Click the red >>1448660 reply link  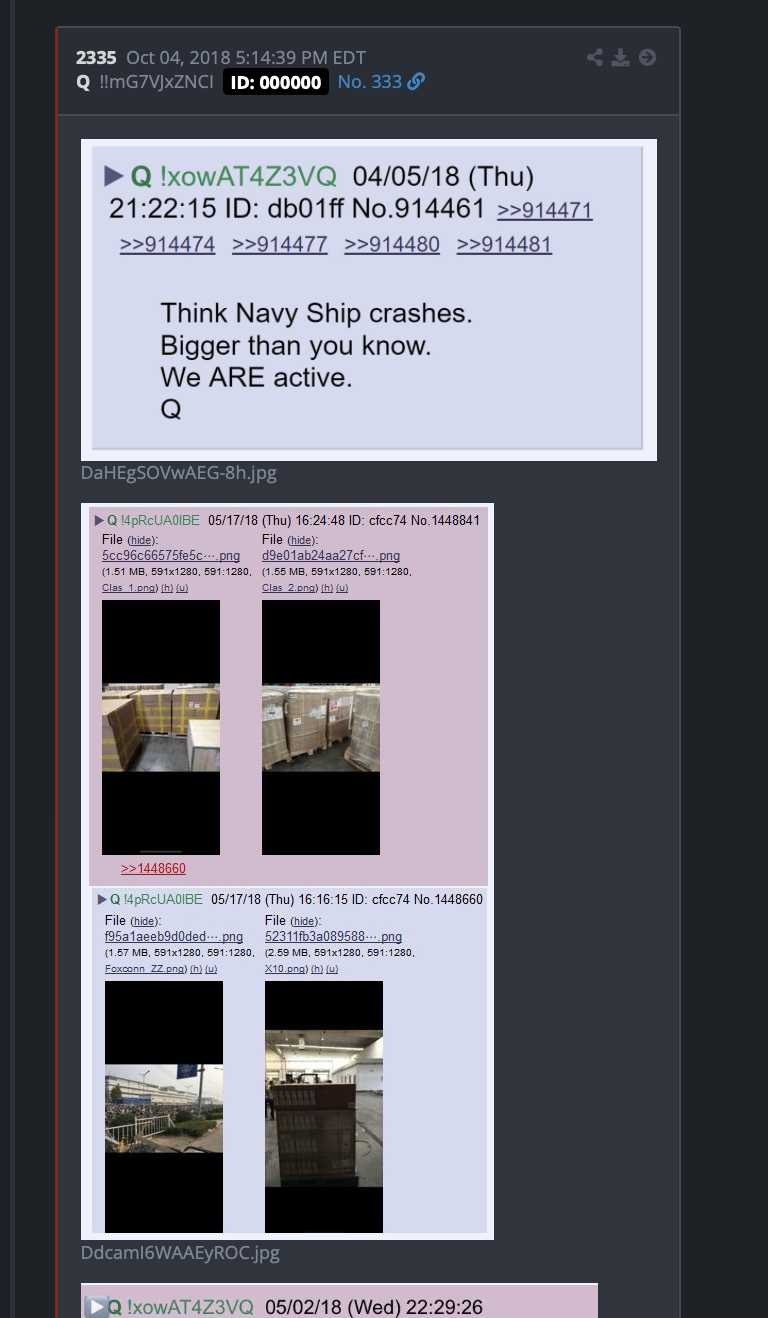[x=153, y=869]
